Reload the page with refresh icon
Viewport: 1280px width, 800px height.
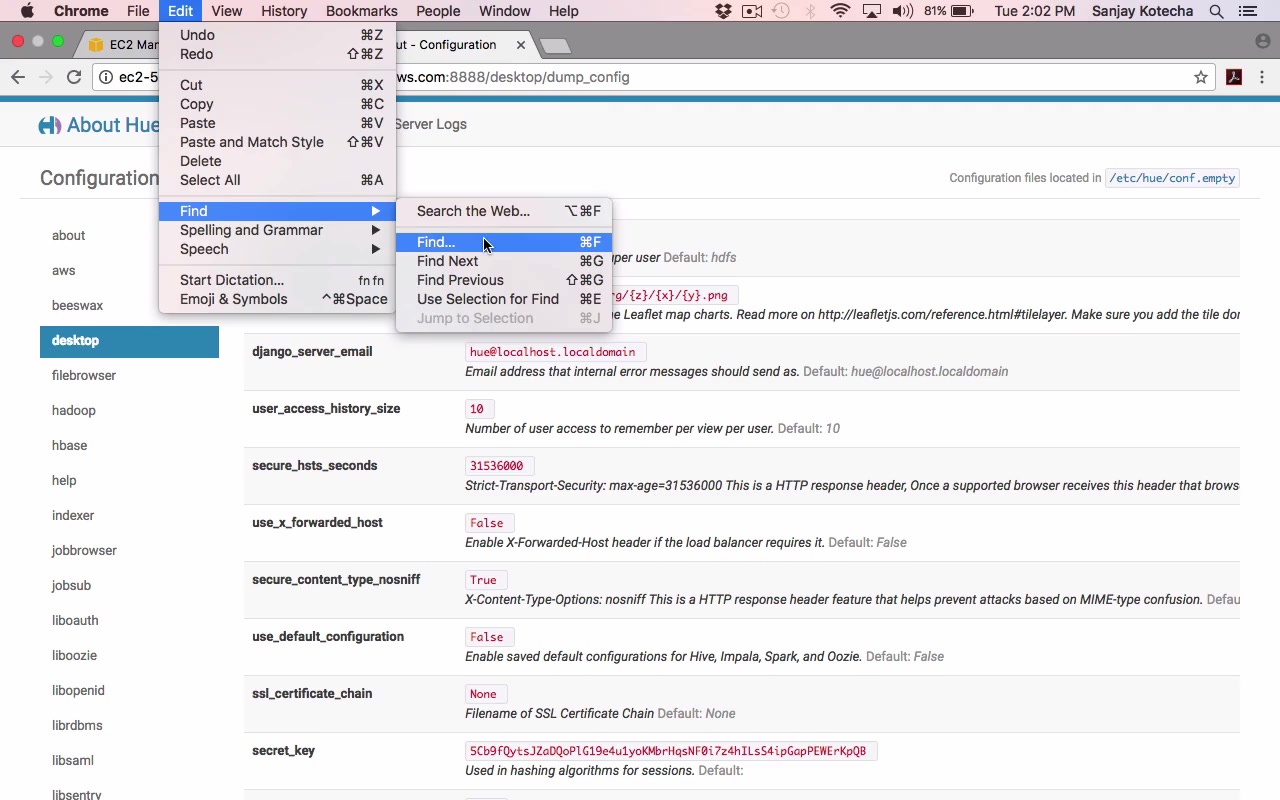pyautogui.click(x=74, y=77)
